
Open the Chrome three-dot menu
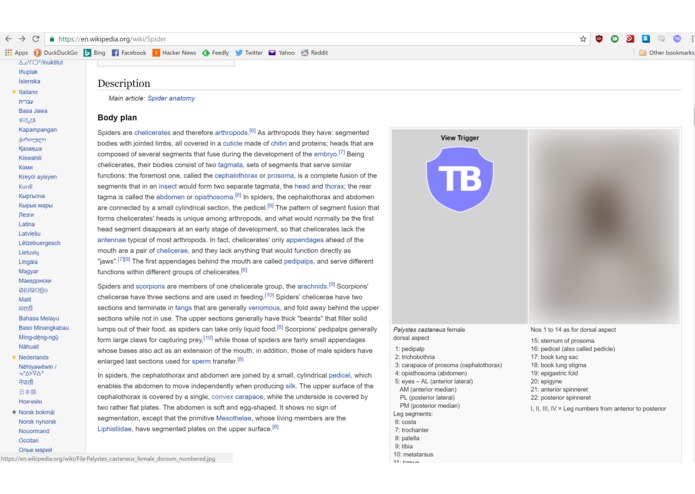point(691,39)
